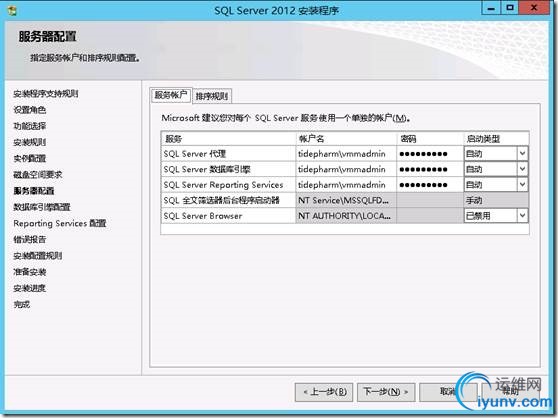This screenshot has width=558, height=418.
Task: Click the password field for SQL Server 代理
Action: (x=430, y=154)
